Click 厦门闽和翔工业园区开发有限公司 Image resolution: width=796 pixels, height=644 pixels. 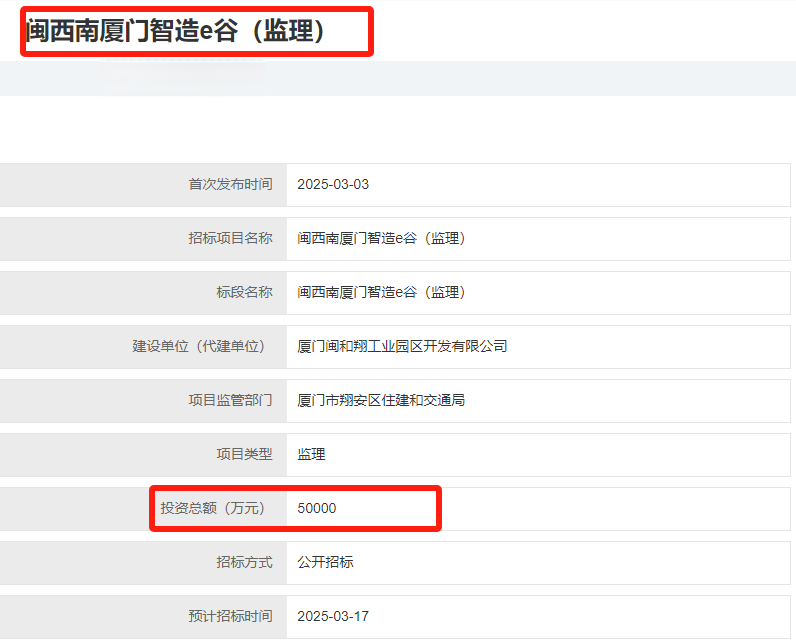click(402, 346)
